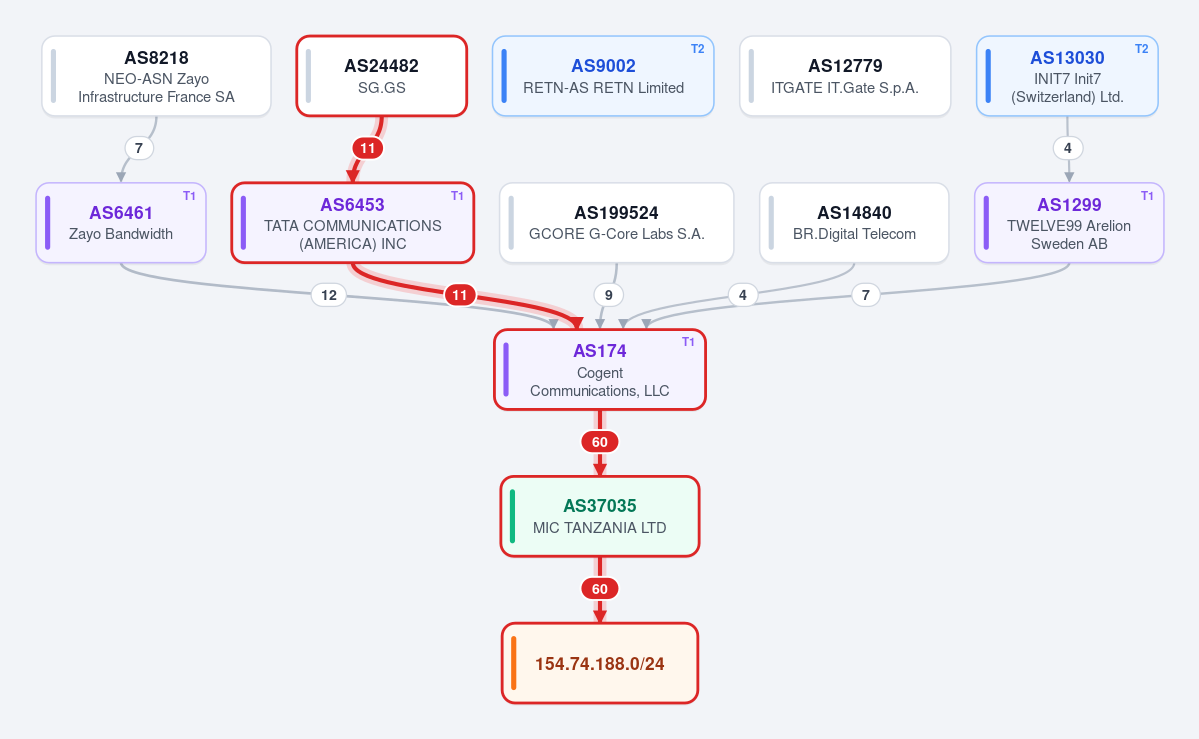Viewport: 1199px width, 739px height.
Task: Select the AS174 Cogent Communications node
Action: click(600, 370)
